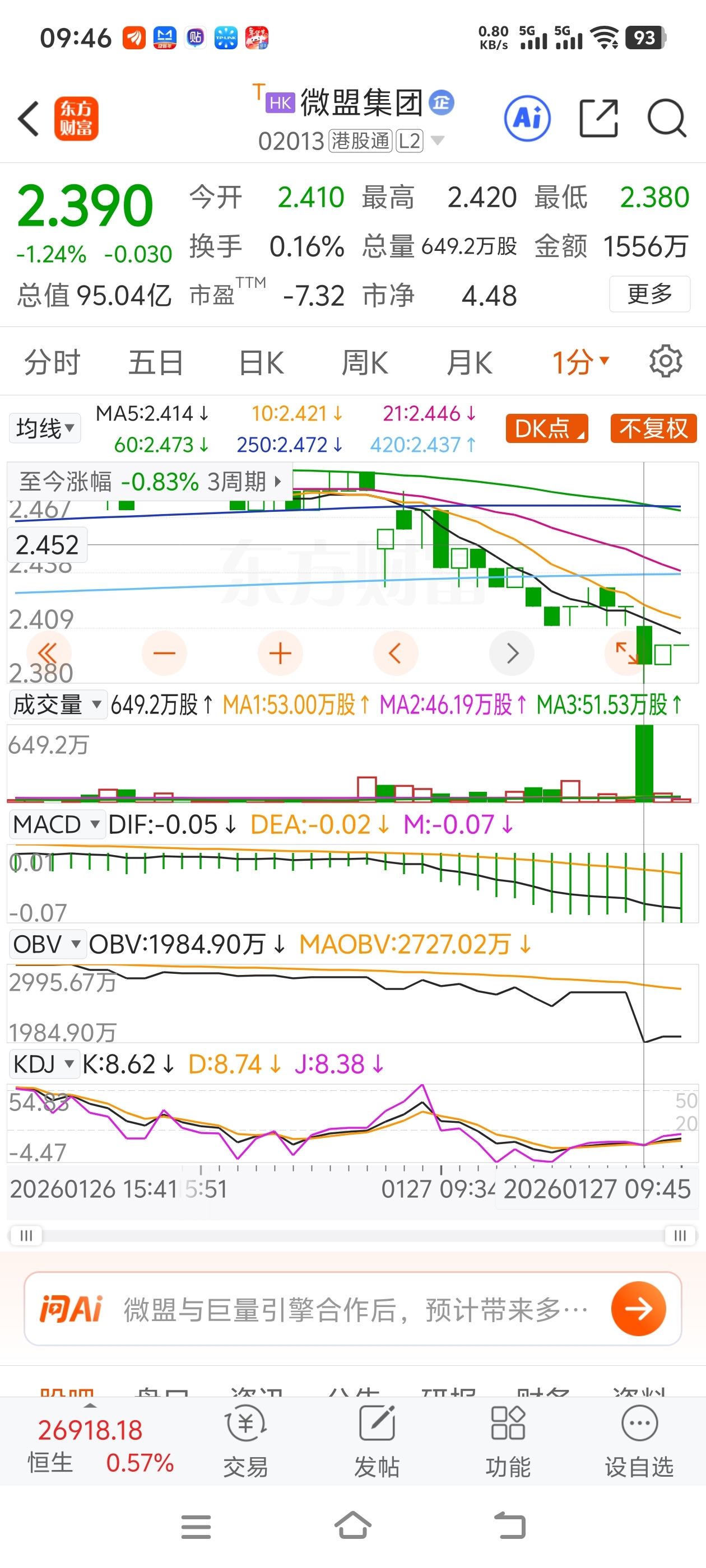Expand chart to fullscreen icon
The height and width of the screenshot is (1568, 706).
point(626,653)
